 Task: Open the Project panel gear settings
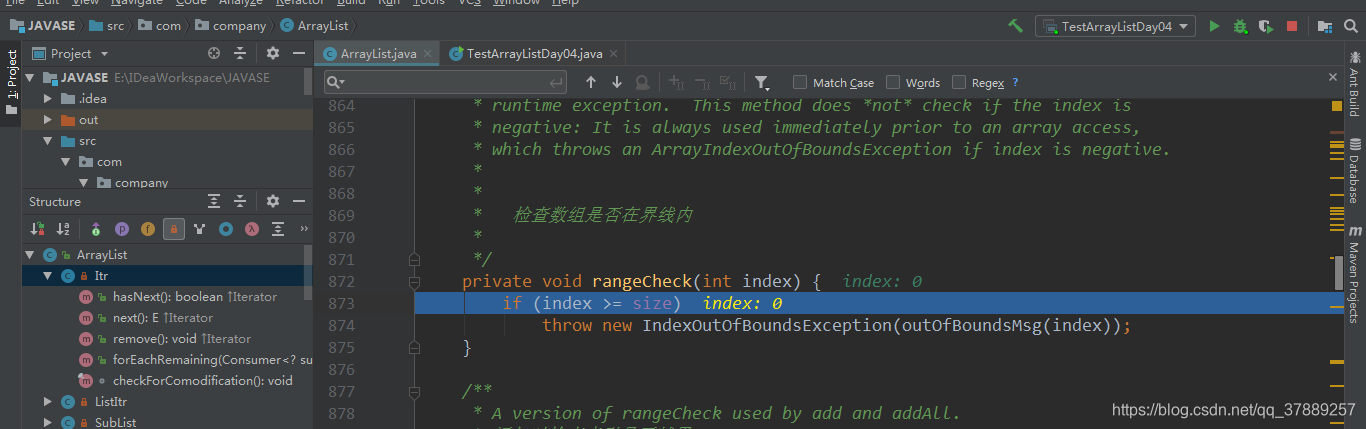[273, 53]
